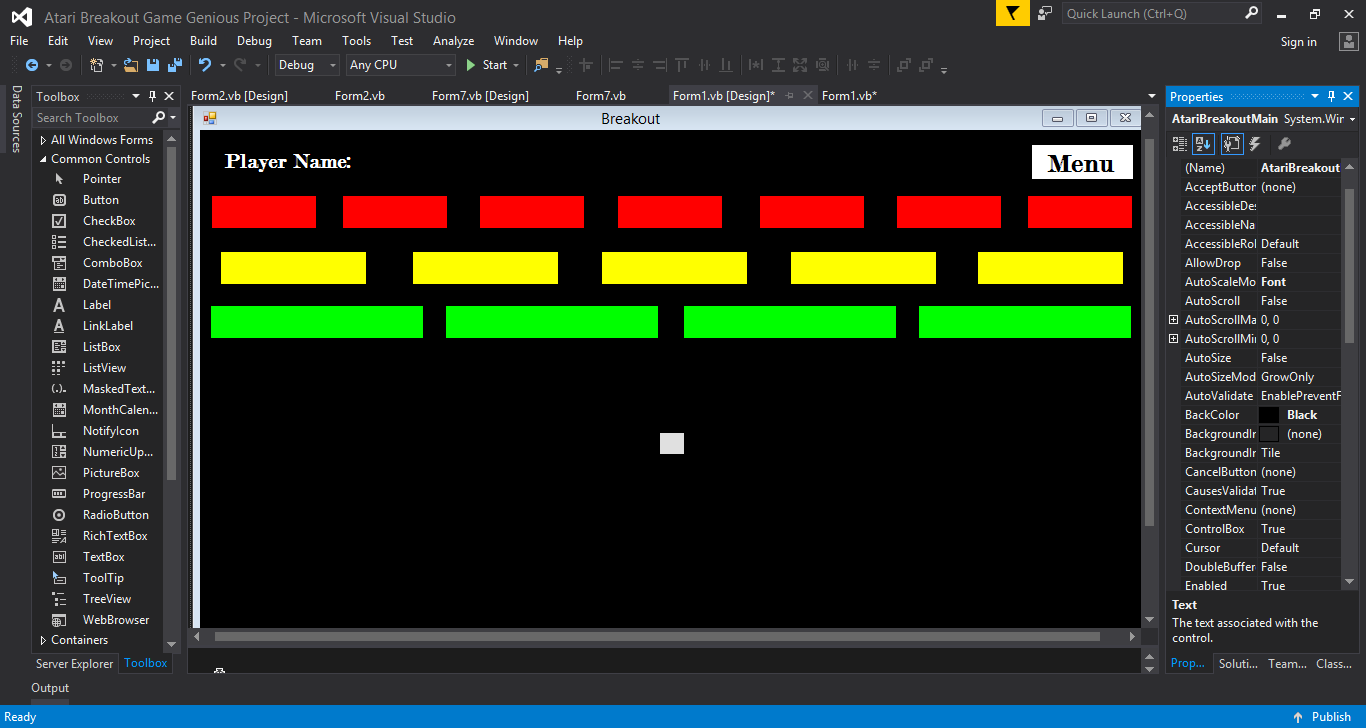Image resolution: width=1366 pixels, height=728 pixels.
Task: Collapse the Common Controls group
Action: [43, 159]
